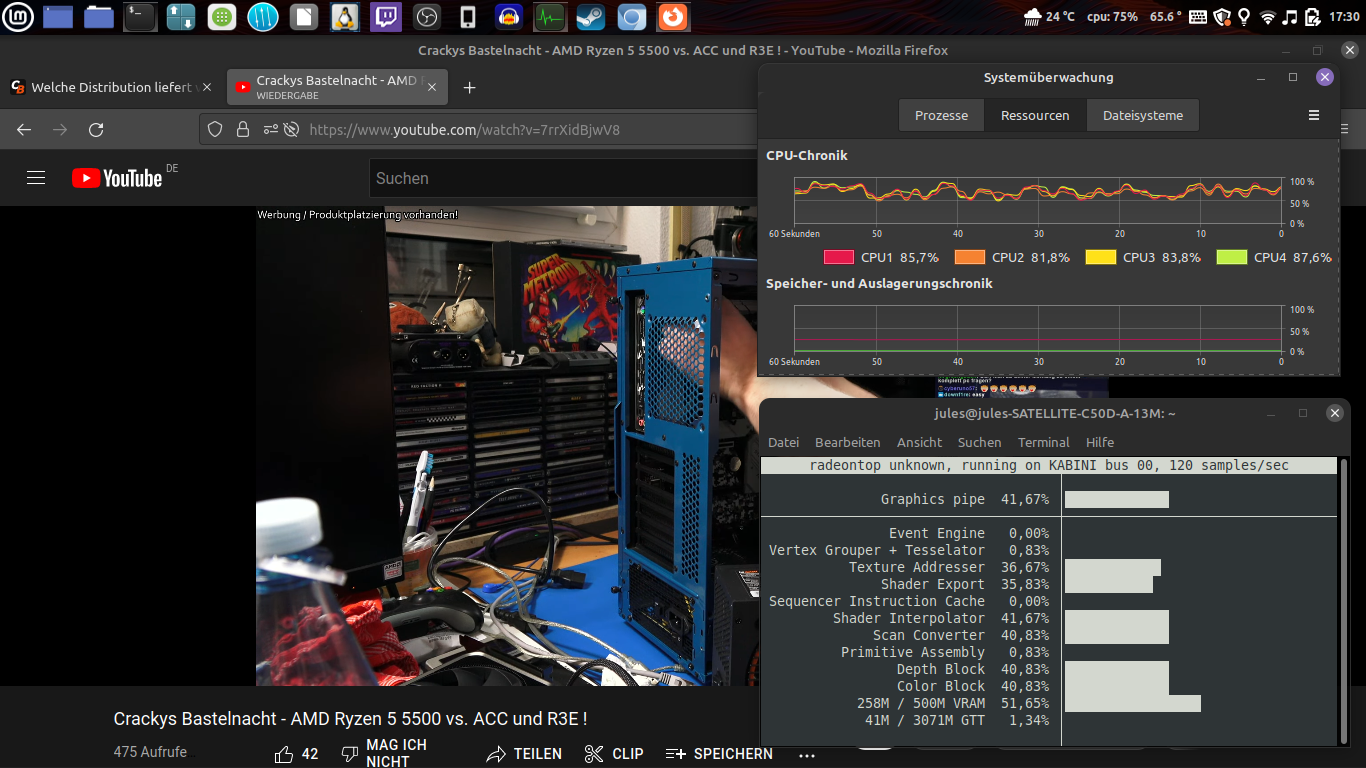Open the 17:30 clock calendar
Screen dimensions: 1366x768
tap(1344, 16)
